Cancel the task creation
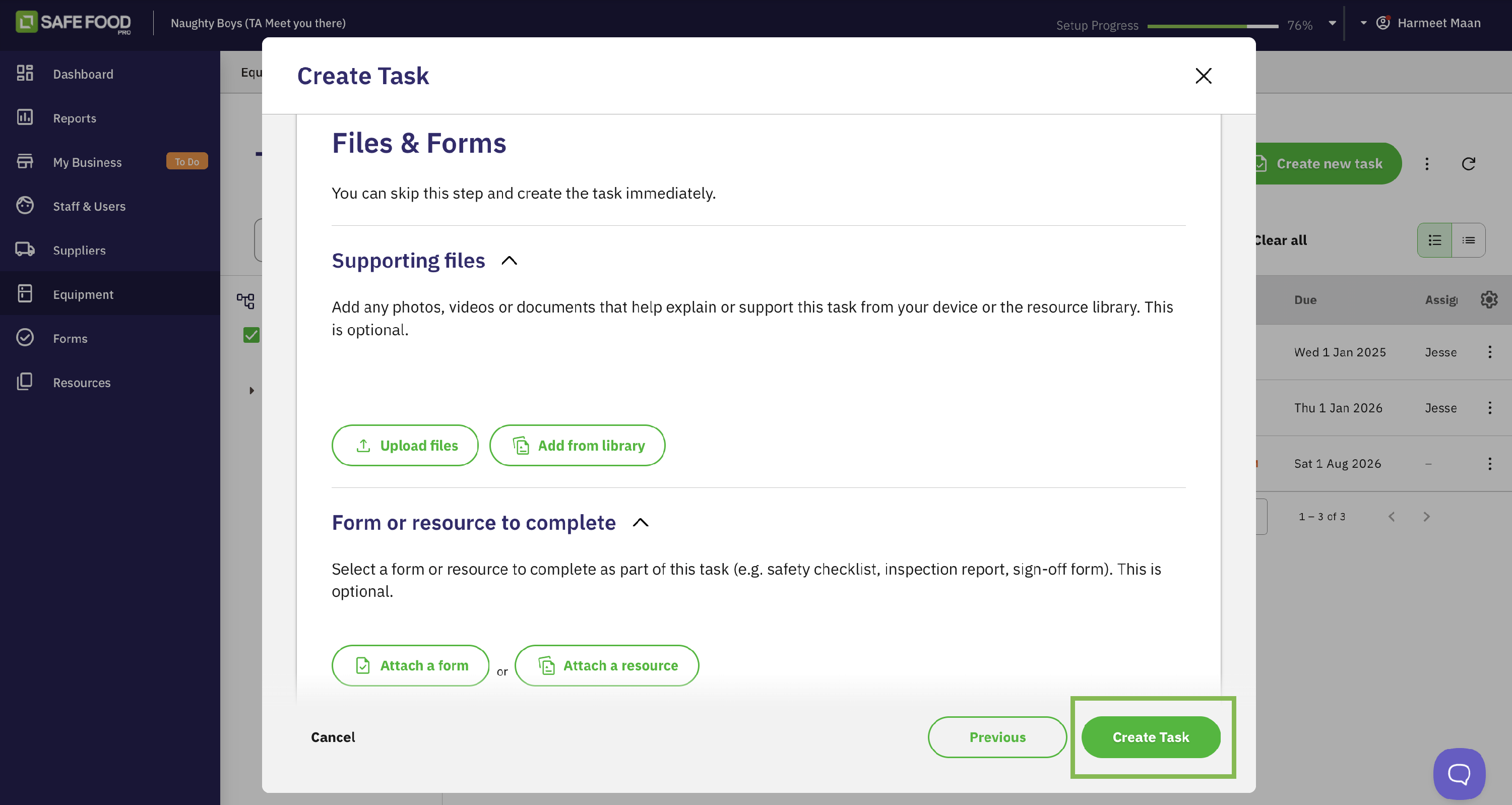Image resolution: width=1512 pixels, height=805 pixels. coord(333,737)
